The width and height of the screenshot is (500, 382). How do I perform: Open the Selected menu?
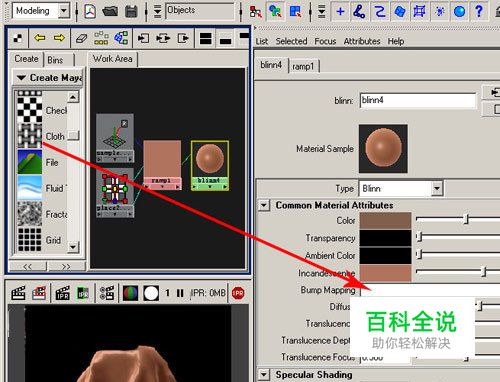(291, 41)
